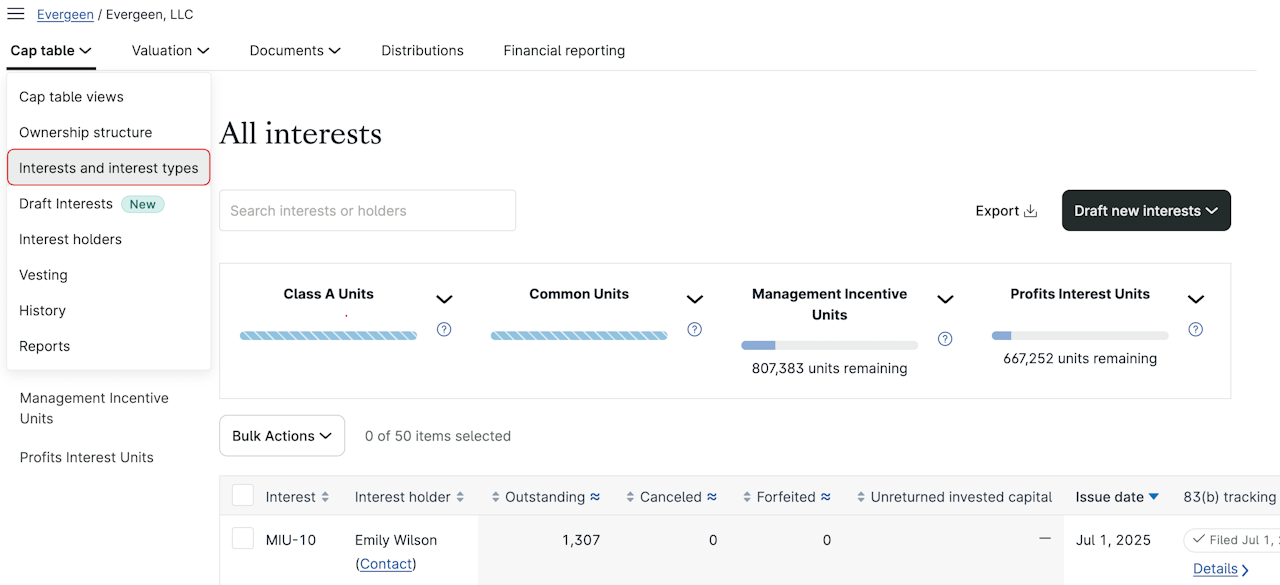Click the 667,252 units remaining text
Viewport: 1280px width, 585px height.
[1080, 358]
